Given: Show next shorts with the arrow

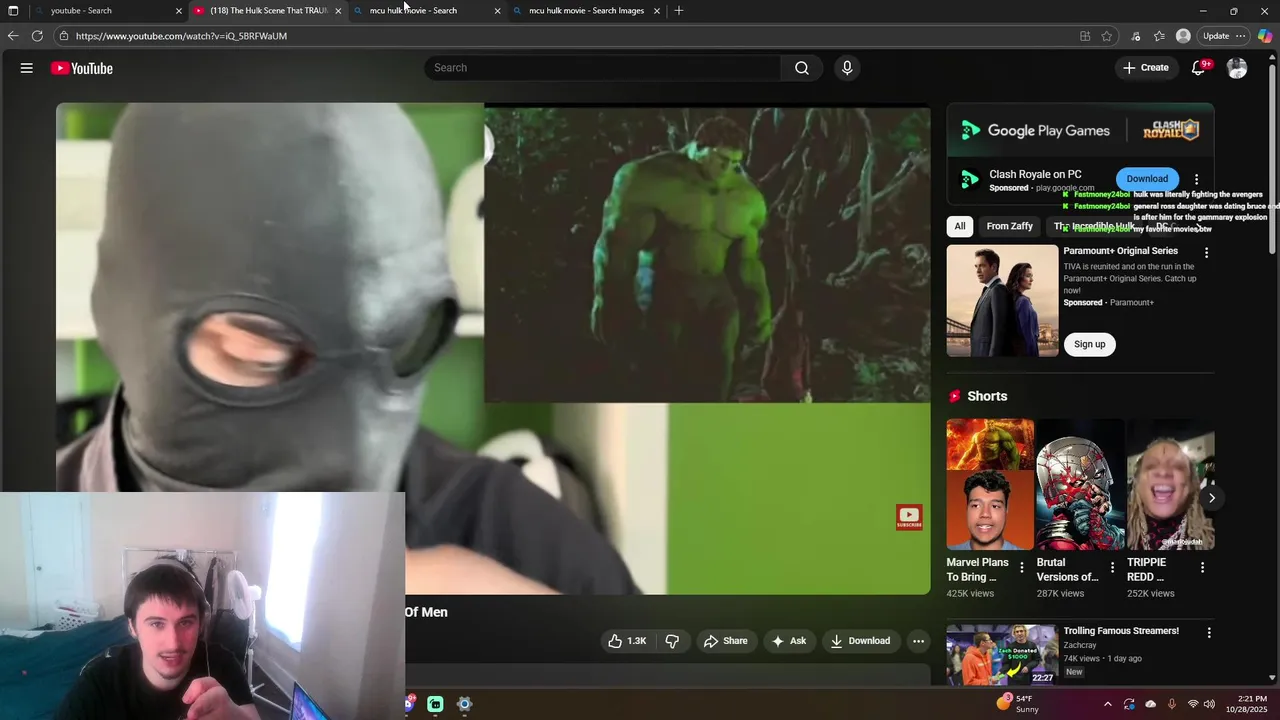Looking at the screenshot, I should pyautogui.click(x=1211, y=497).
